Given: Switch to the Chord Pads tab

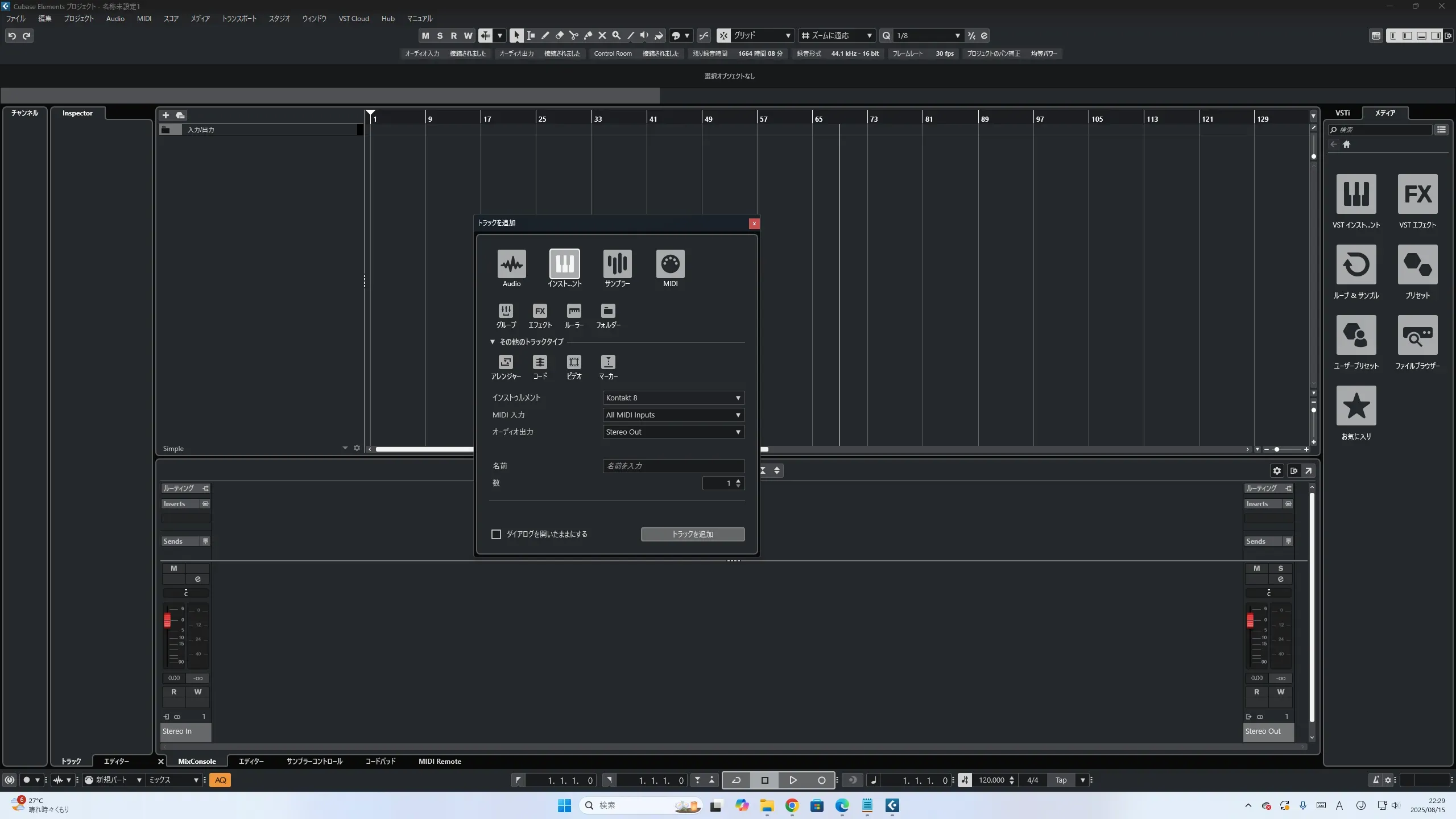Looking at the screenshot, I should pos(380,762).
